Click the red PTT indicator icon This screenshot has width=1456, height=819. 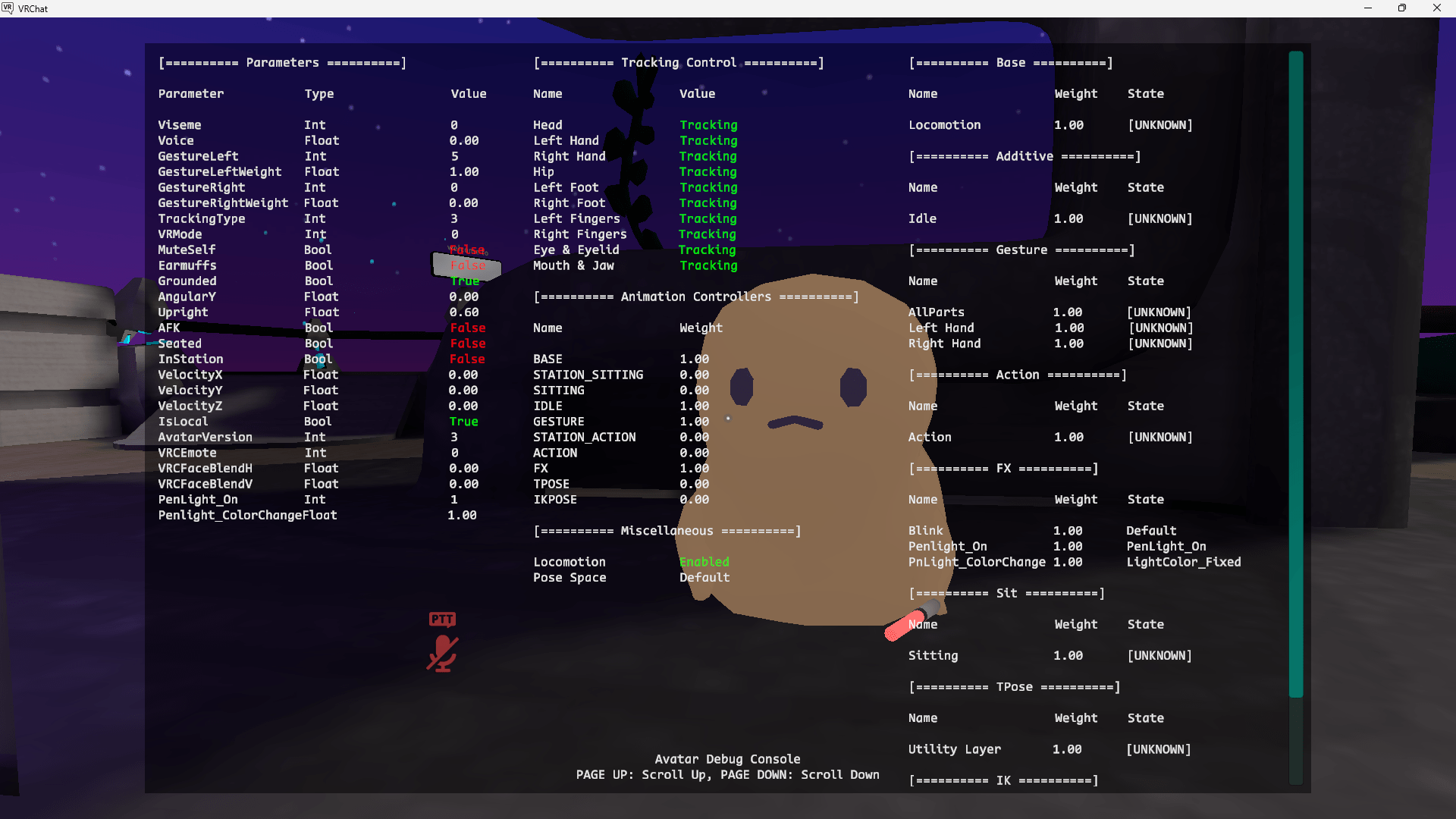[442, 619]
